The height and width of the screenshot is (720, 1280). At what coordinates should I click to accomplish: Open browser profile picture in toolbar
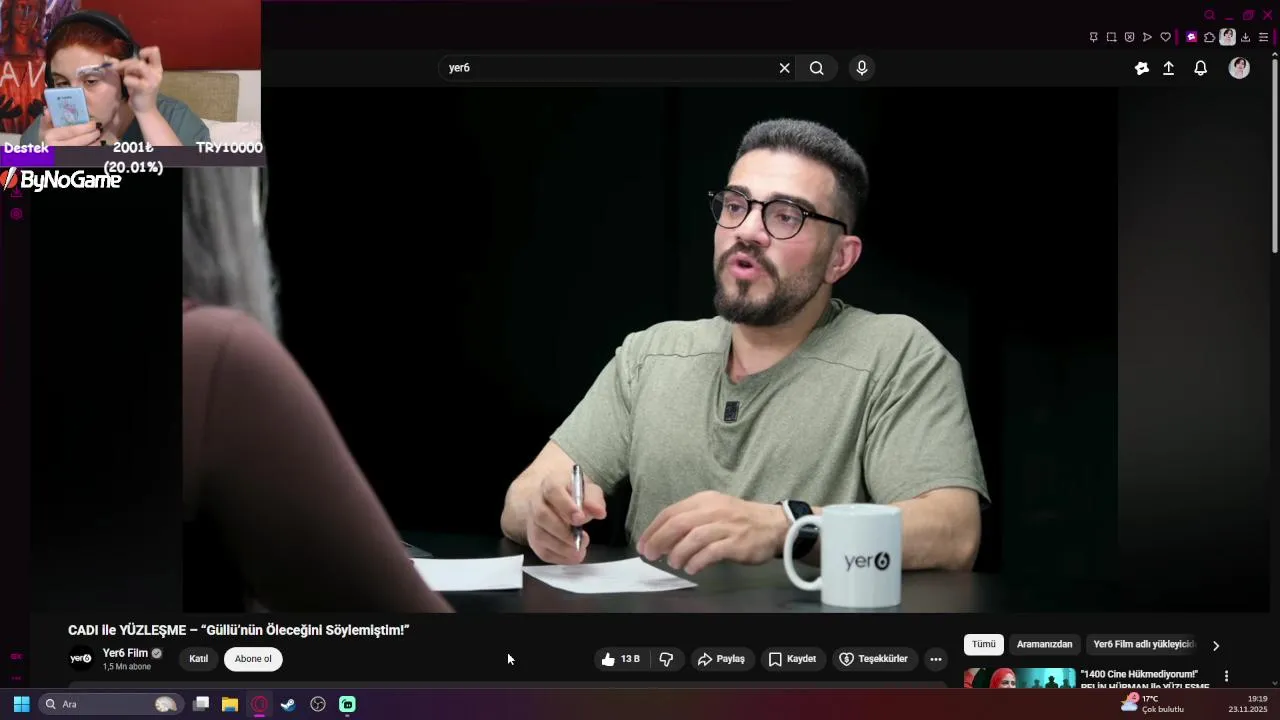[x=1227, y=37]
